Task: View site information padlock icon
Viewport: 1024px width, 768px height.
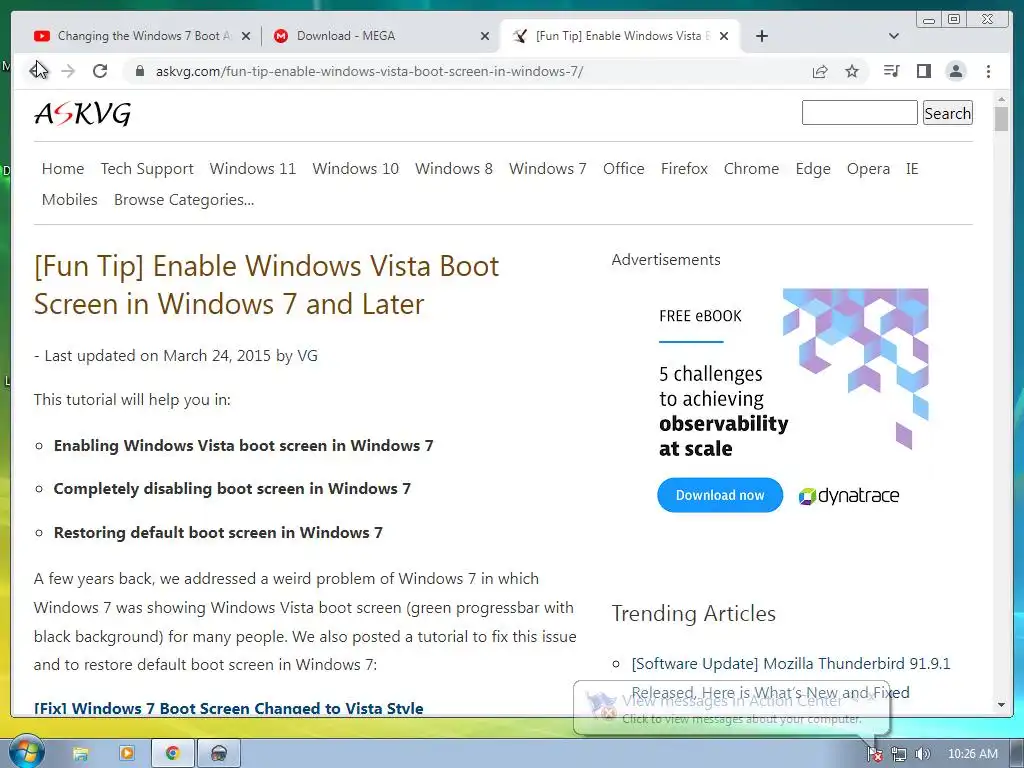Action: point(139,71)
